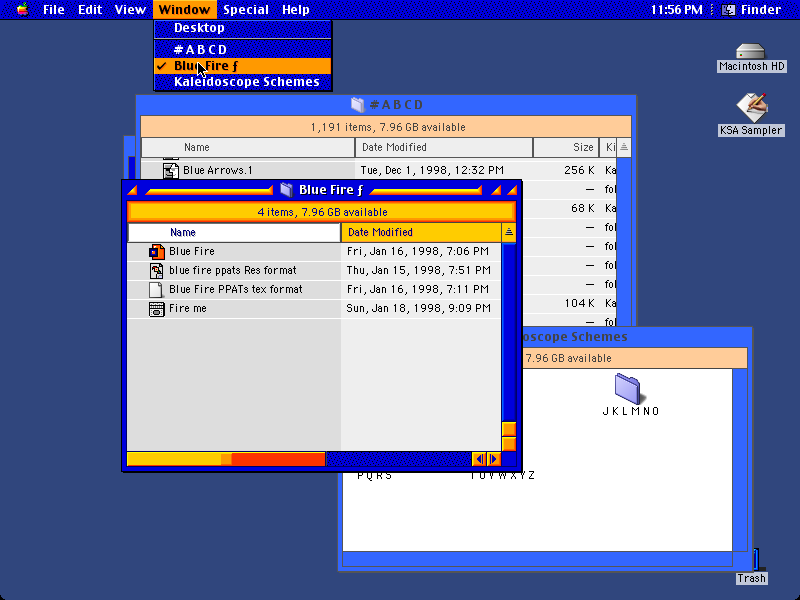
Task: Sort by Date Modified in # A B C D window
Action: tap(444, 147)
